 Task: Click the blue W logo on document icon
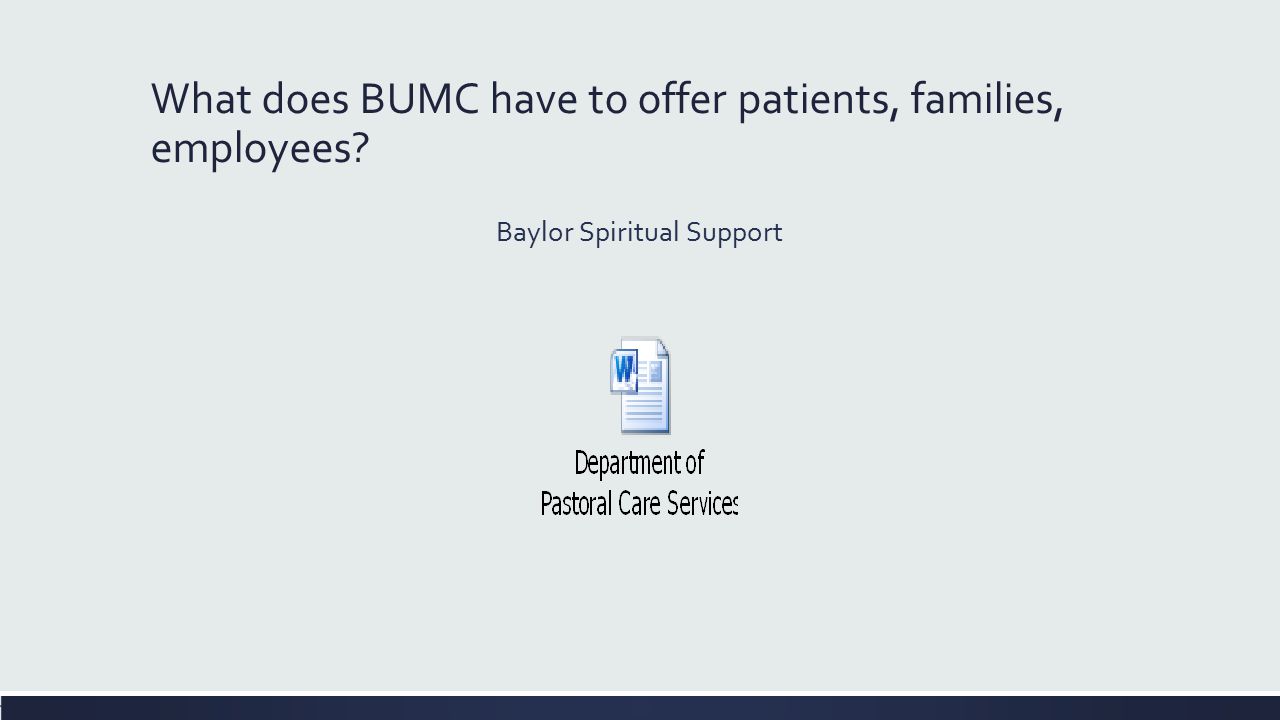tap(624, 371)
